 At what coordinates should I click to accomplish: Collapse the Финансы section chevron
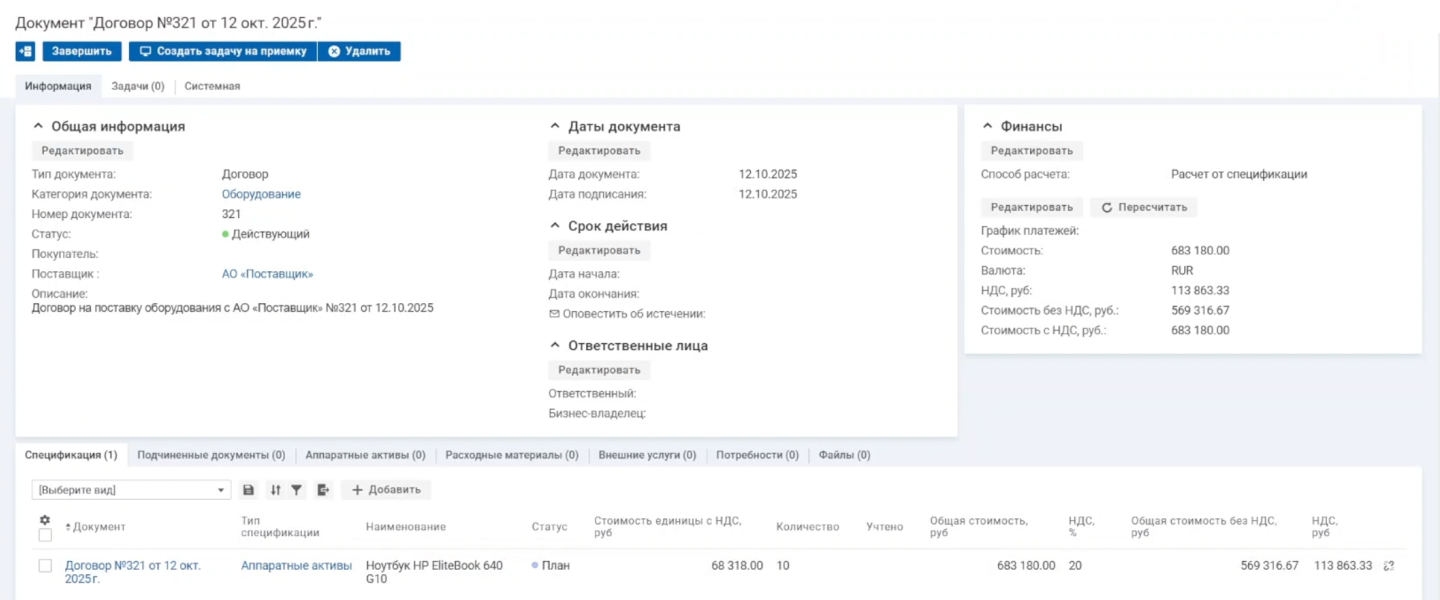(x=988, y=127)
